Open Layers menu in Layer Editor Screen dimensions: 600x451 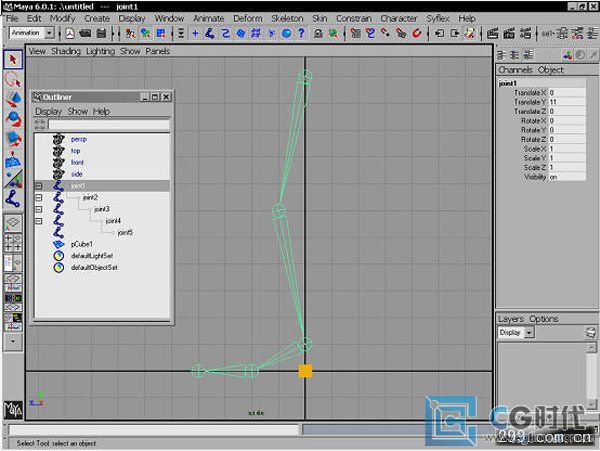511,319
